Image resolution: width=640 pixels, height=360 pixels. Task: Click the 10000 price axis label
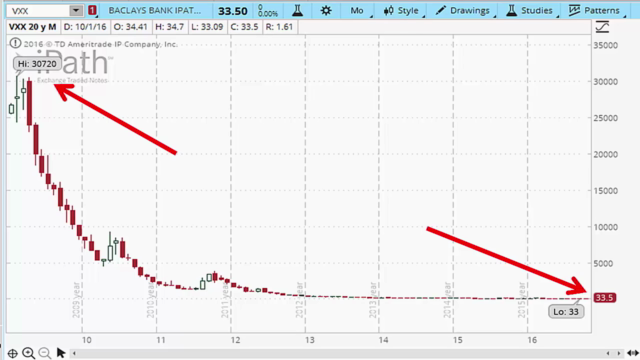(605, 227)
